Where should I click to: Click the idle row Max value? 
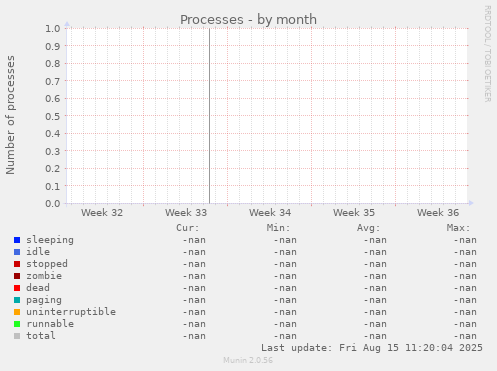465,252
